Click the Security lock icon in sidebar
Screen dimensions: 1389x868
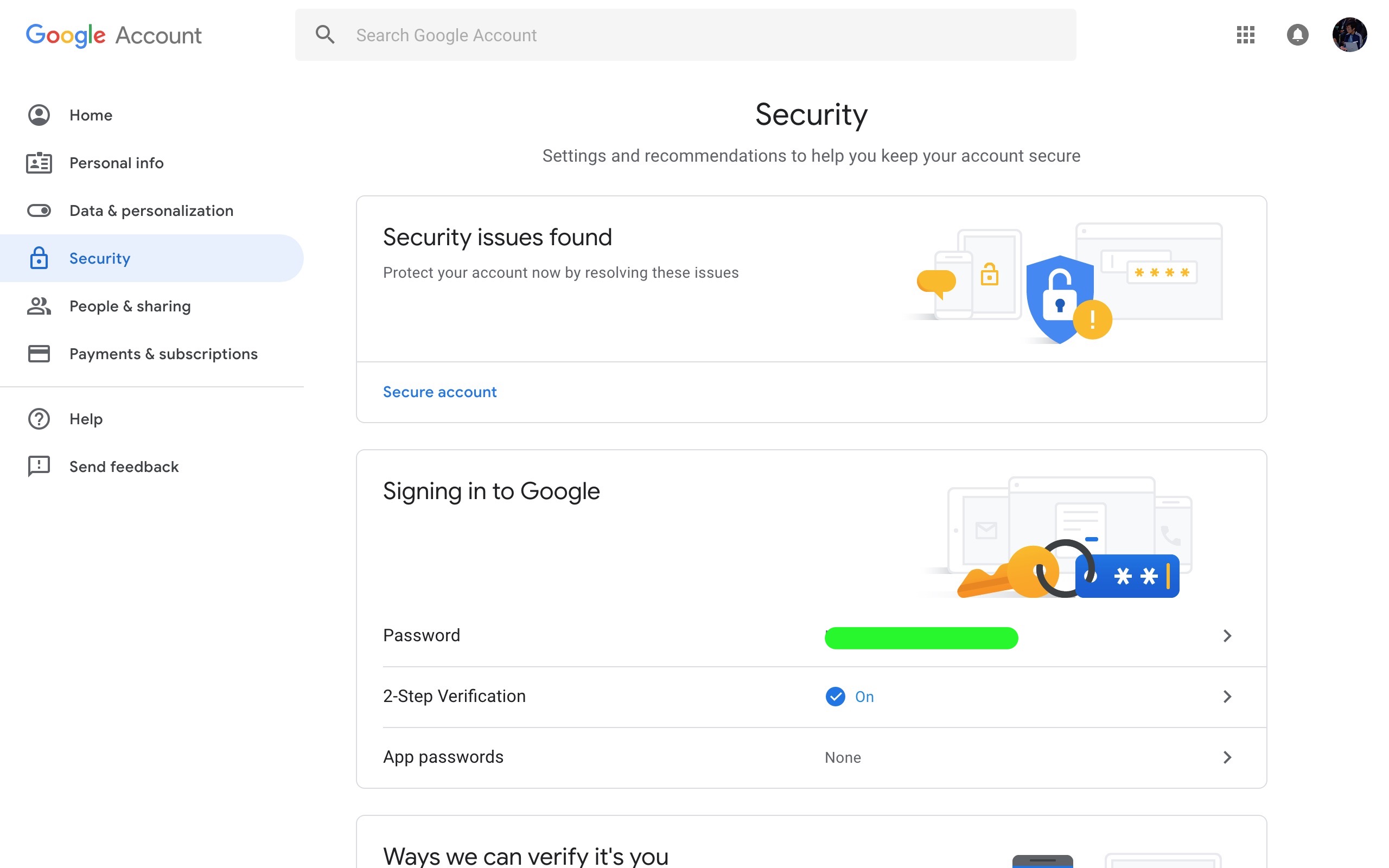pyautogui.click(x=38, y=258)
